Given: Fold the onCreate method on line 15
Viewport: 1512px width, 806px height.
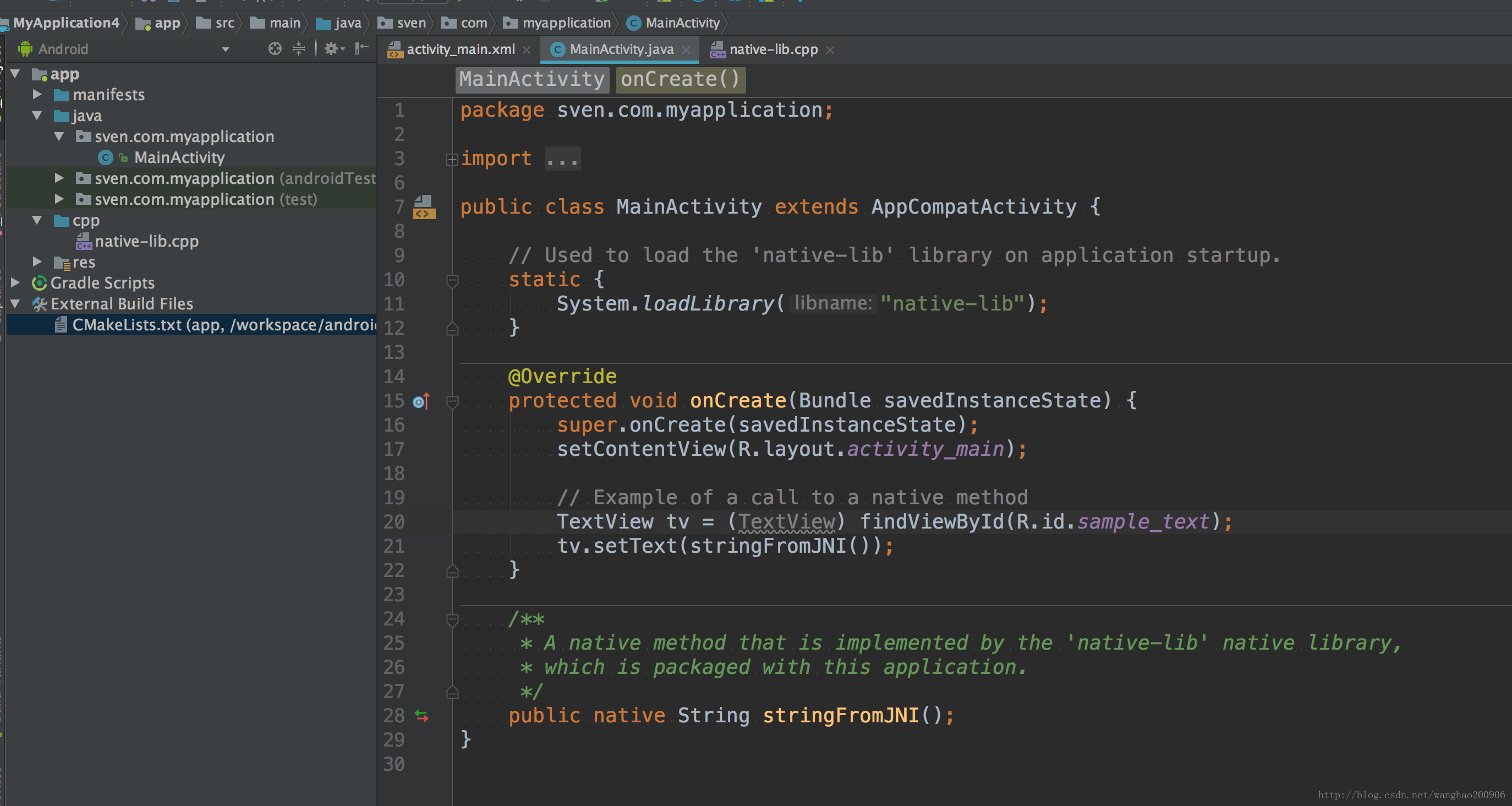Looking at the screenshot, I should tap(452, 401).
